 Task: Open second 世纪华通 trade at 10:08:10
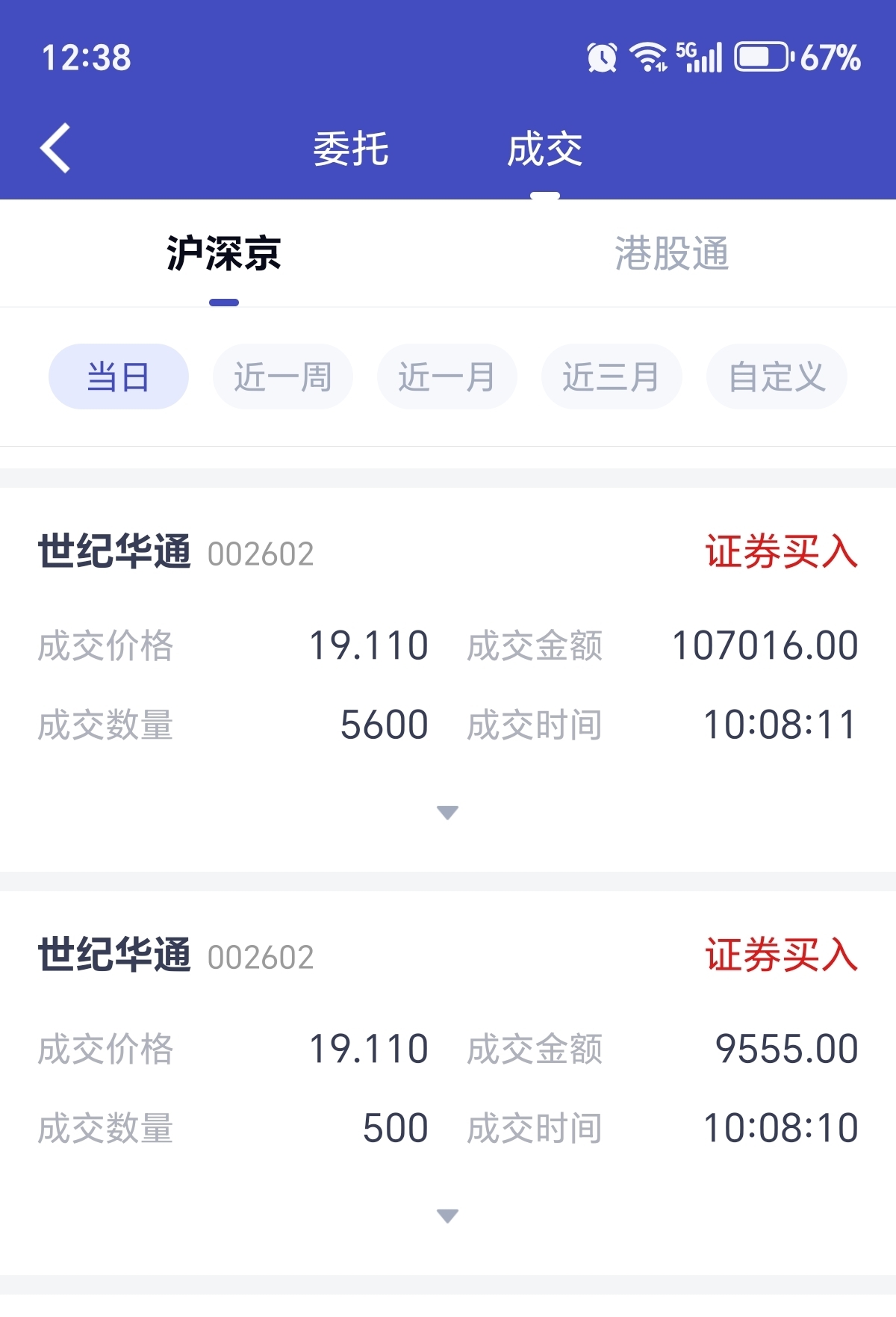click(x=448, y=1082)
